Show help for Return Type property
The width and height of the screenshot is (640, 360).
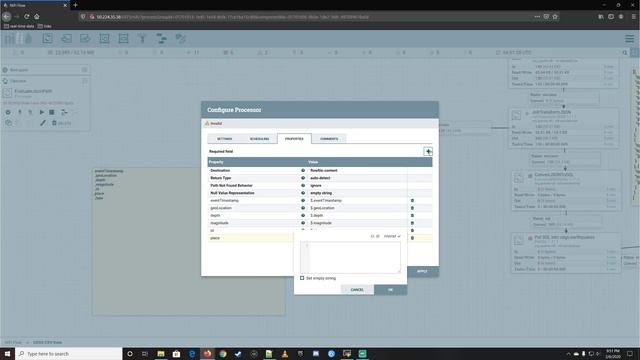[303, 178]
